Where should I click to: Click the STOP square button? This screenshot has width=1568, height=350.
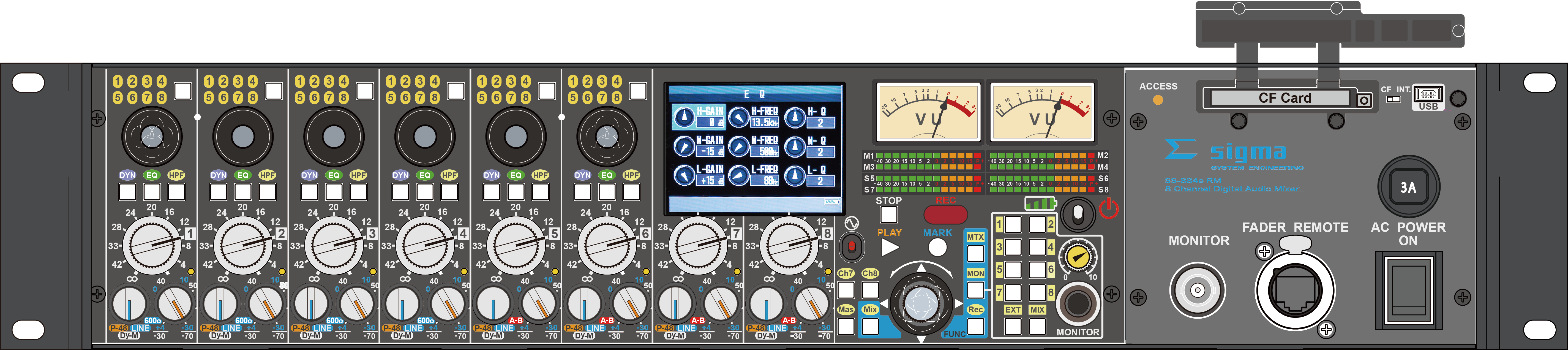[x=889, y=214]
